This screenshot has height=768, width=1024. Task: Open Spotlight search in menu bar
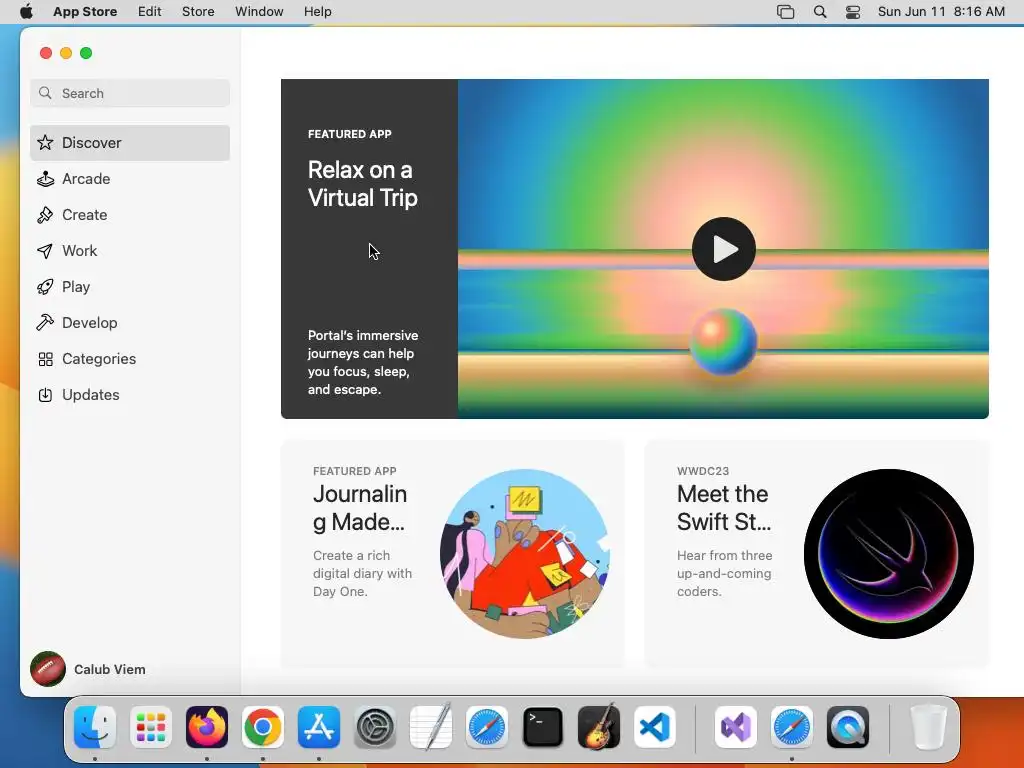(820, 12)
